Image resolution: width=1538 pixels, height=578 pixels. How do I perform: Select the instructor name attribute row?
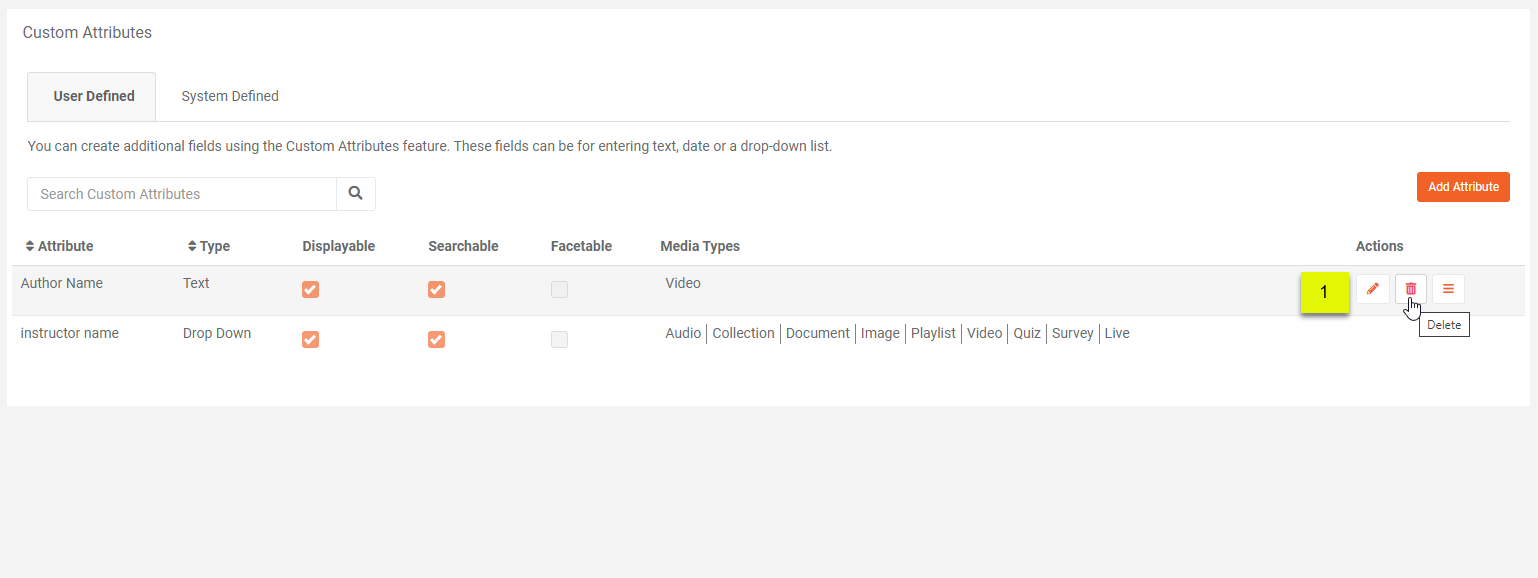point(70,334)
